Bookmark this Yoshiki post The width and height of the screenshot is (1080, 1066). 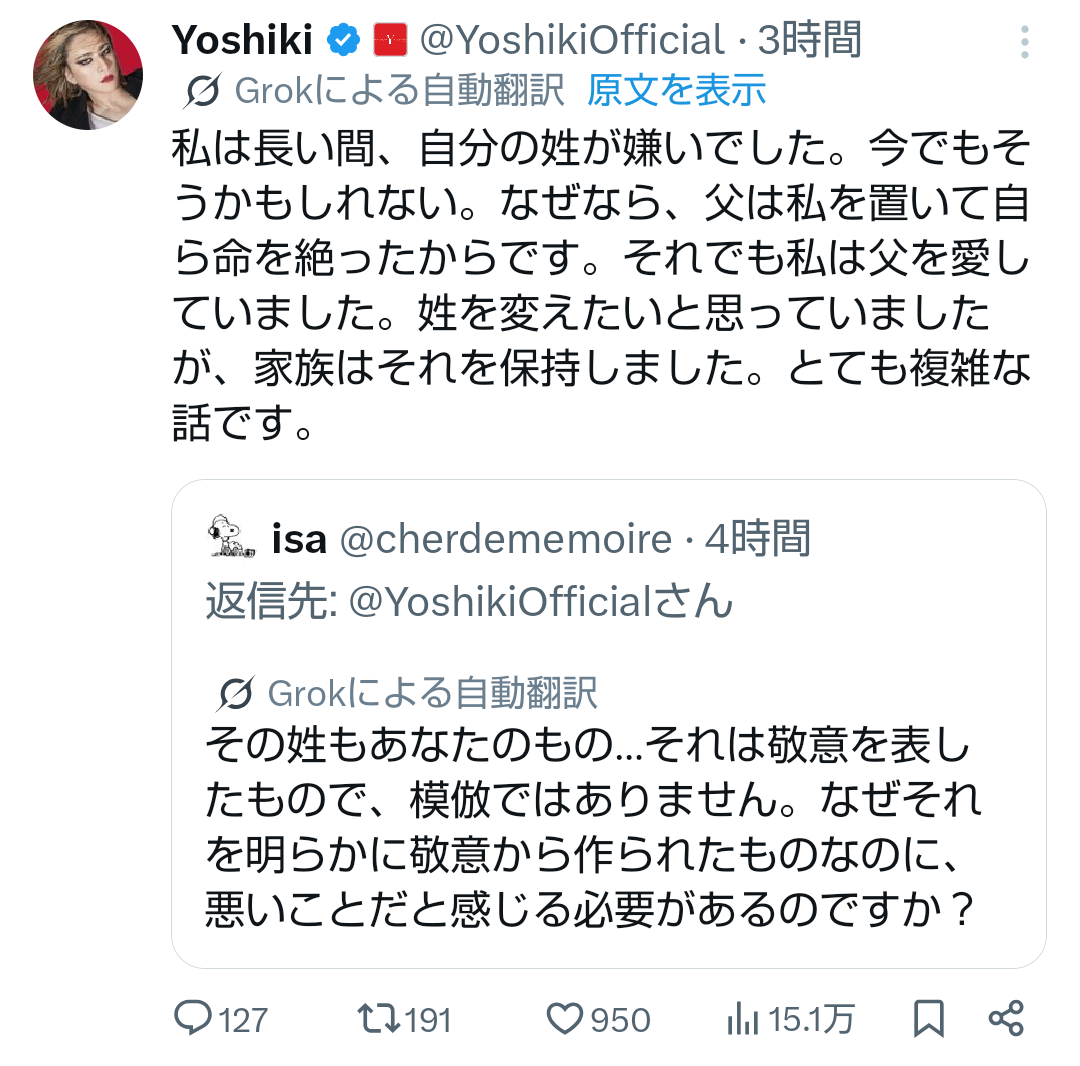929,1019
